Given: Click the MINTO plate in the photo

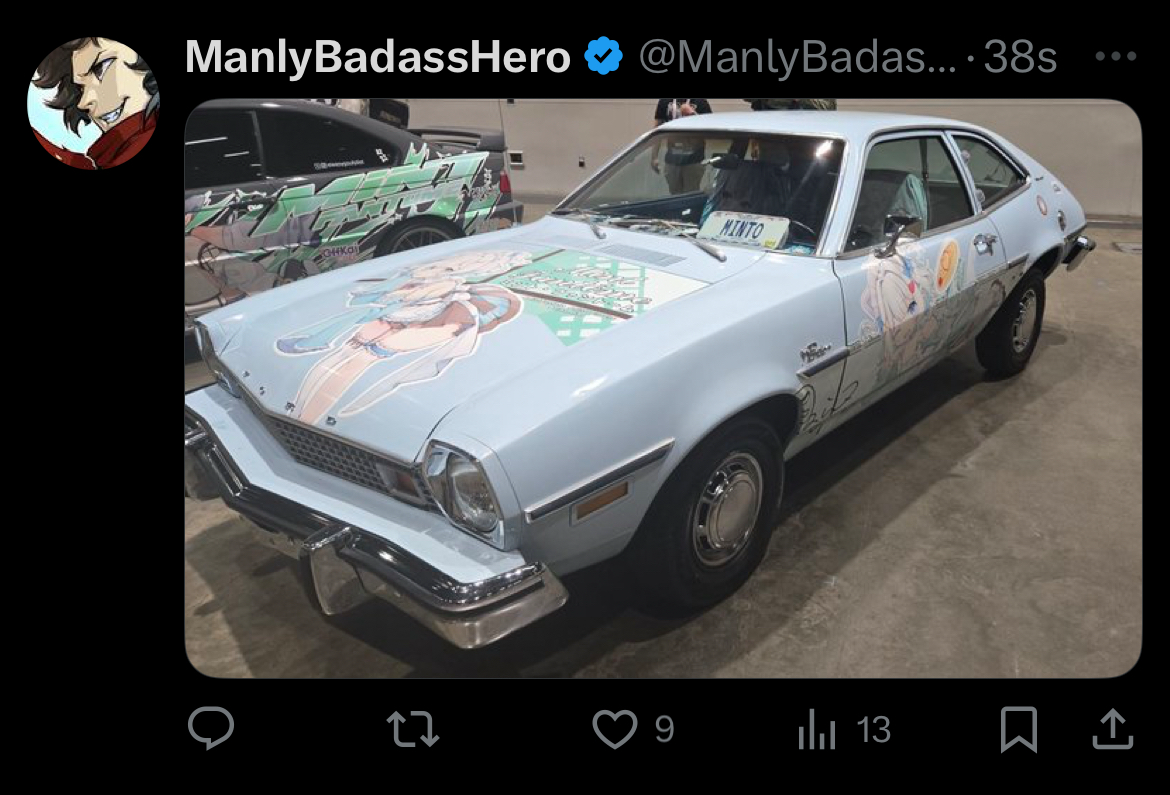Looking at the screenshot, I should pyautogui.click(x=742, y=229).
